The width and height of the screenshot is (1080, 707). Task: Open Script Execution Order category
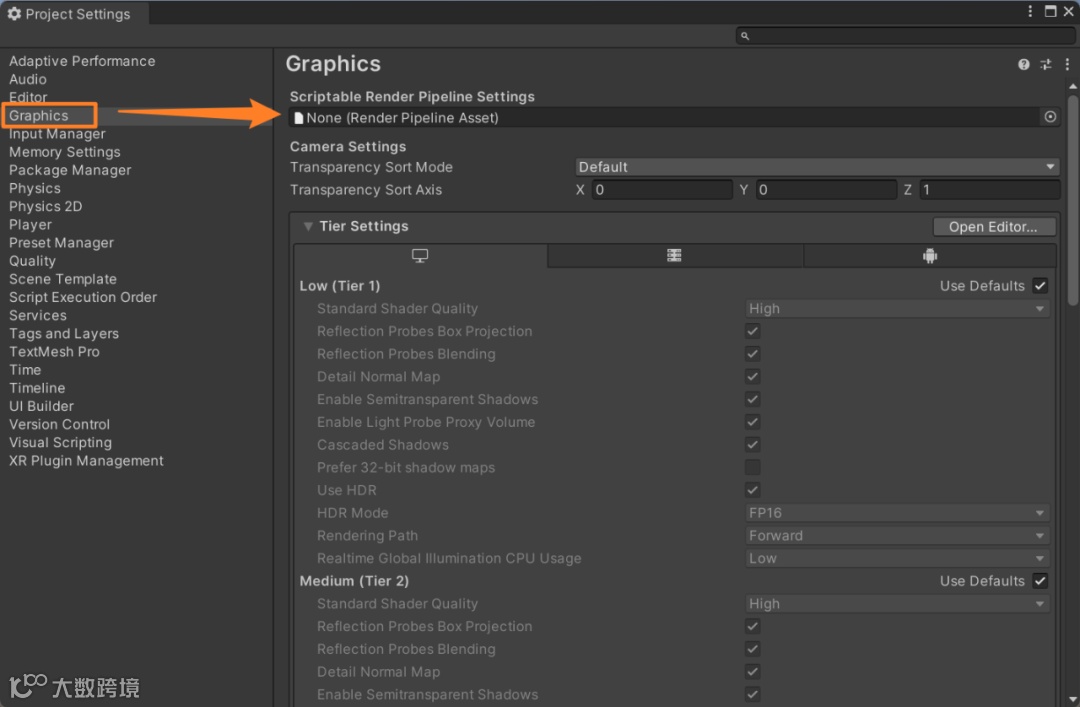coord(83,298)
